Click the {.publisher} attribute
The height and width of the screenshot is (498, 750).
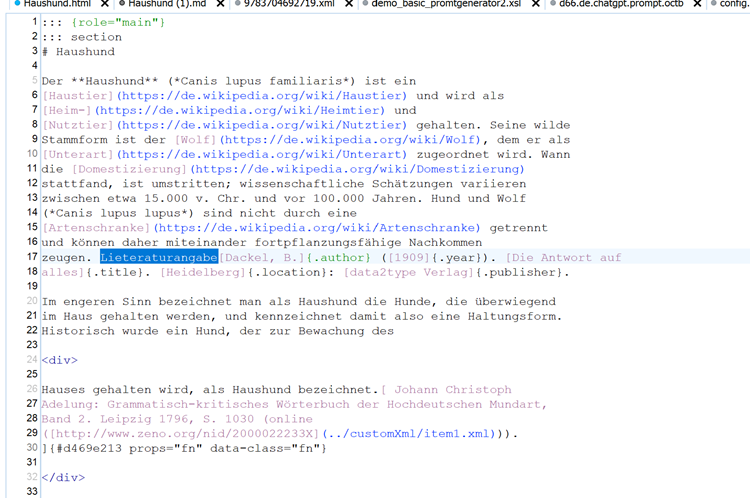click(x=519, y=272)
